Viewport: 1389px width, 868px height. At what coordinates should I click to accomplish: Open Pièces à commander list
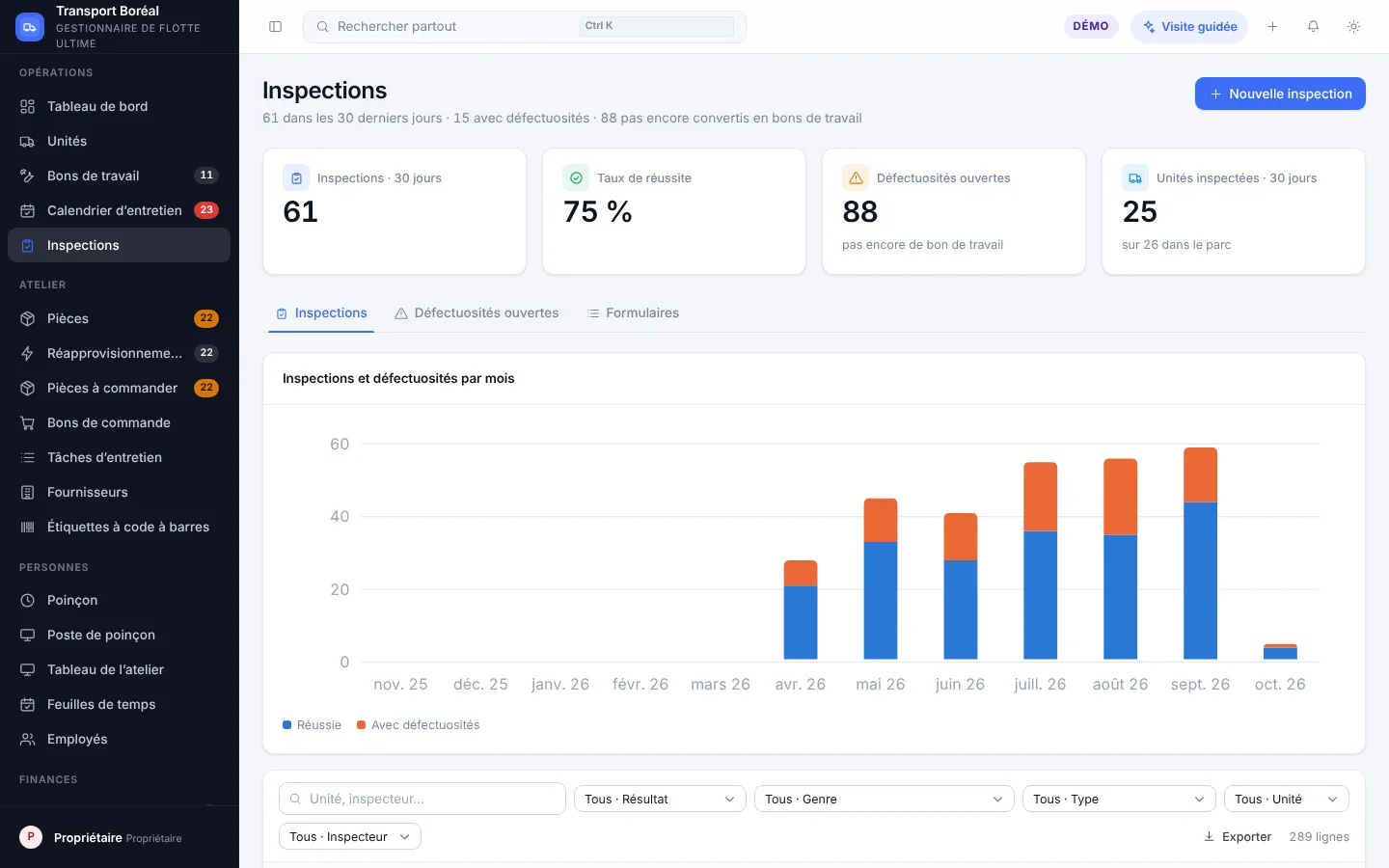tap(119, 388)
